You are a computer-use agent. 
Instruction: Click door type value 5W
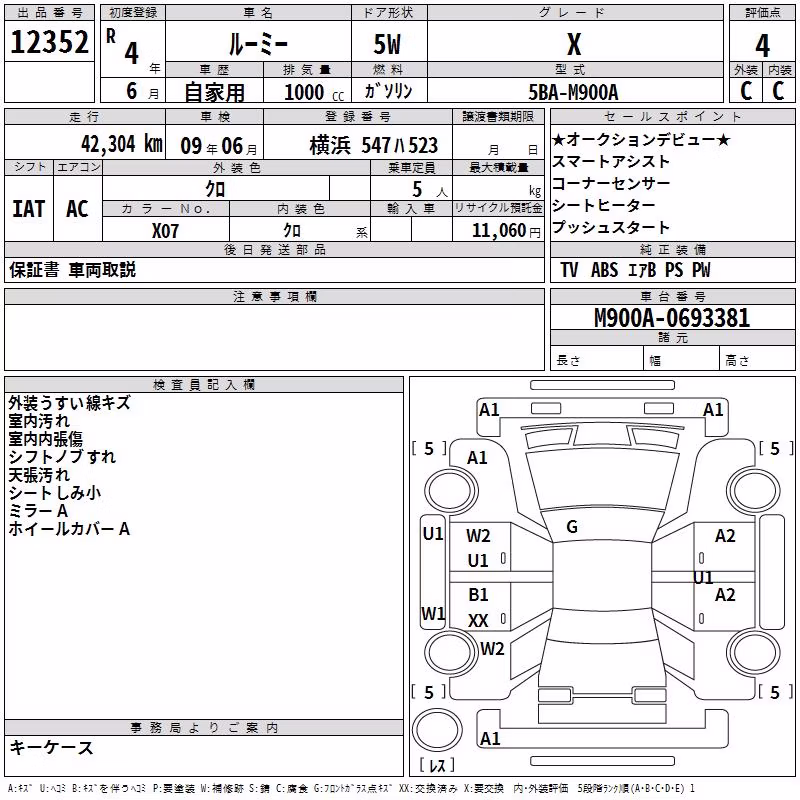point(388,44)
